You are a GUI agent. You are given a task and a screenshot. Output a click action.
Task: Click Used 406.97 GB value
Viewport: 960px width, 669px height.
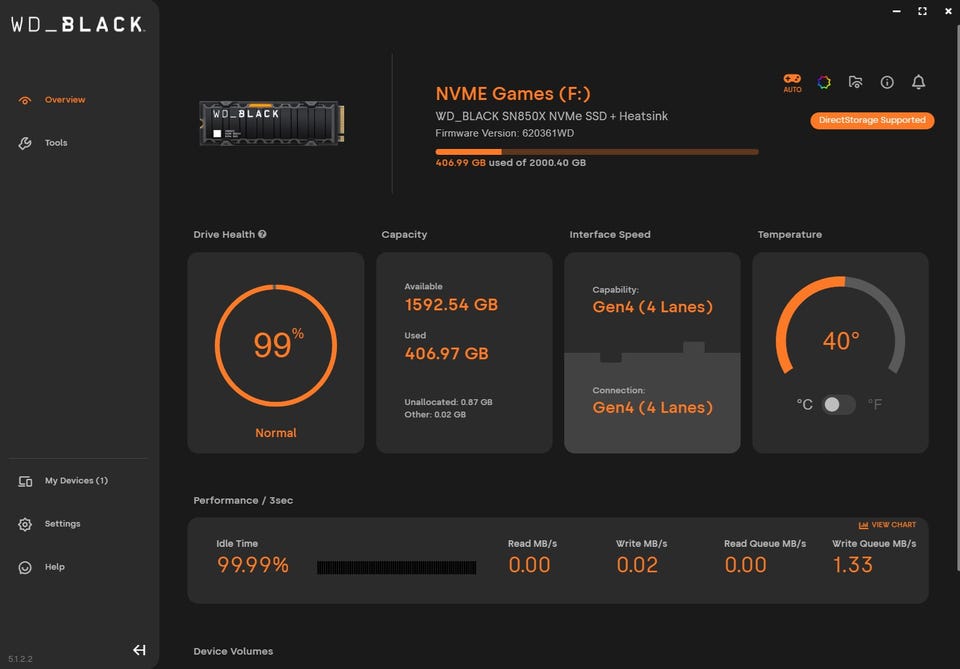click(446, 354)
